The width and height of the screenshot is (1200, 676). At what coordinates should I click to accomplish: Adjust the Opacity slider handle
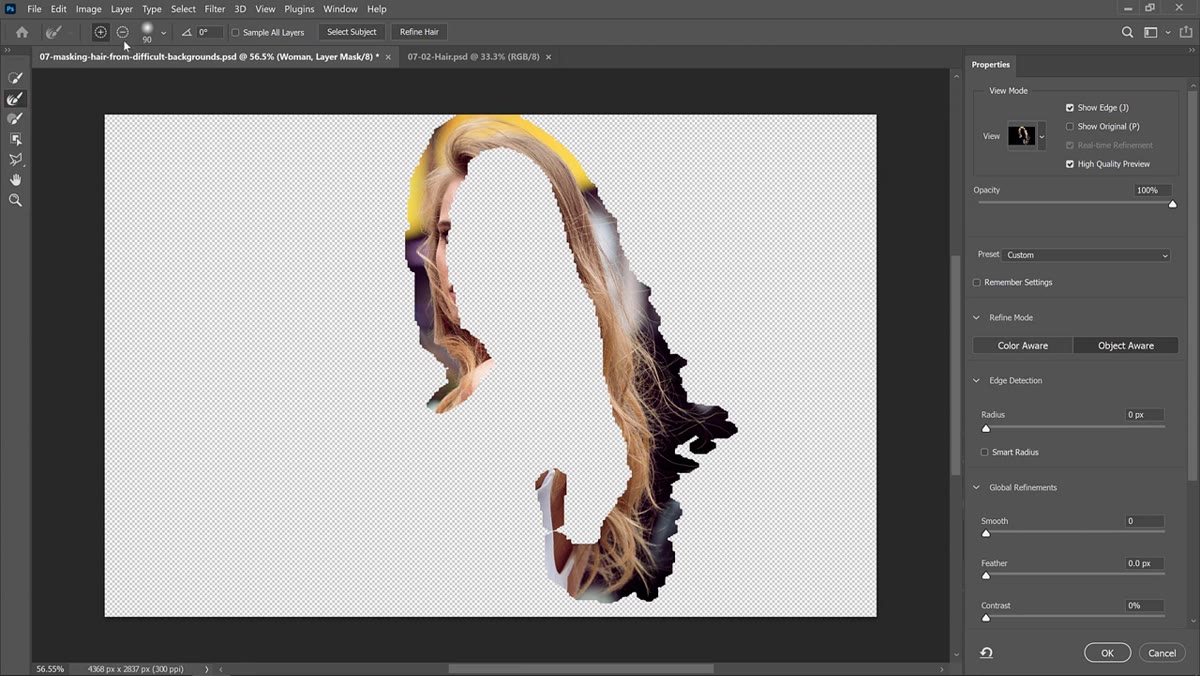click(1173, 204)
